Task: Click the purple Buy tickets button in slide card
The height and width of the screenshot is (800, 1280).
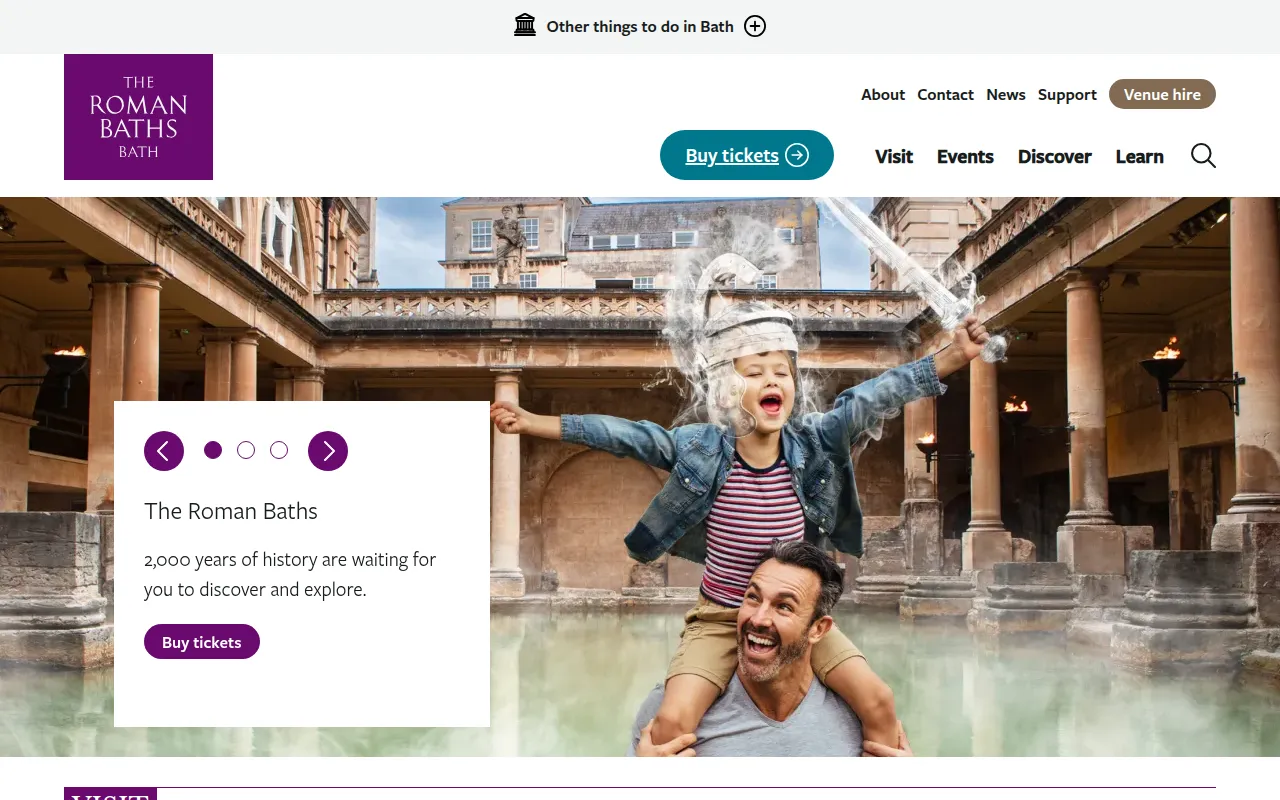Action: click(202, 642)
